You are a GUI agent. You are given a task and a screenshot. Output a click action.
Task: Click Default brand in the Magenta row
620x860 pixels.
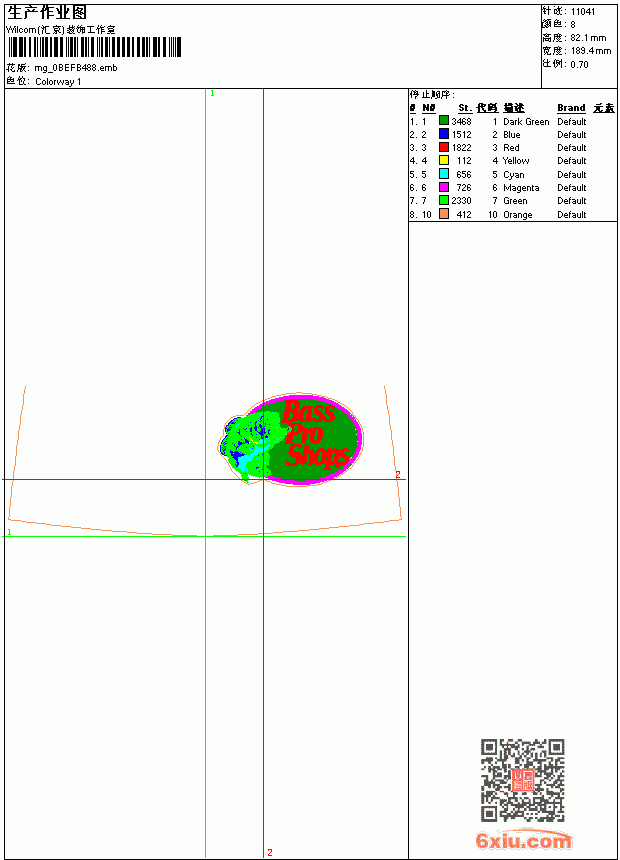[x=572, y=188]
